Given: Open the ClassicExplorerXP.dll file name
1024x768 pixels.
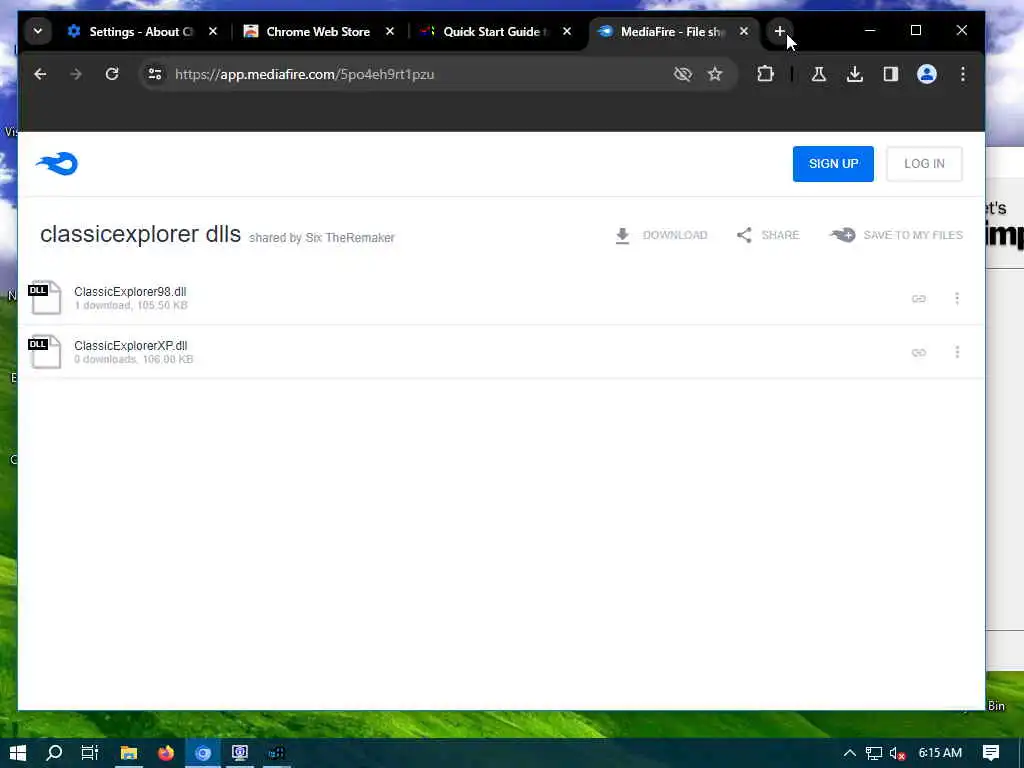Looking at the screenshot, I should click(131, 346).
